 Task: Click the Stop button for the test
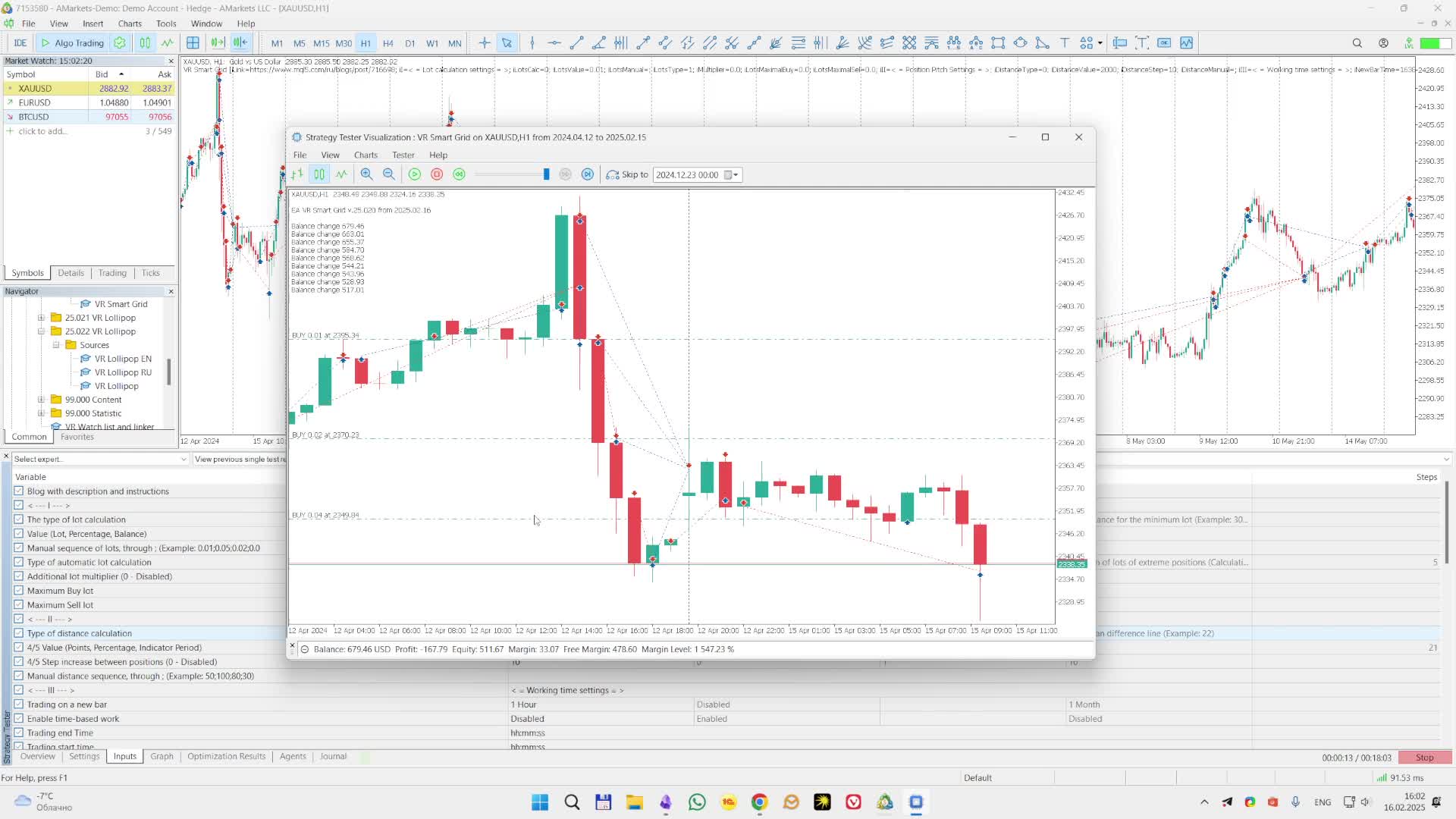click(x=1425, y=758)
